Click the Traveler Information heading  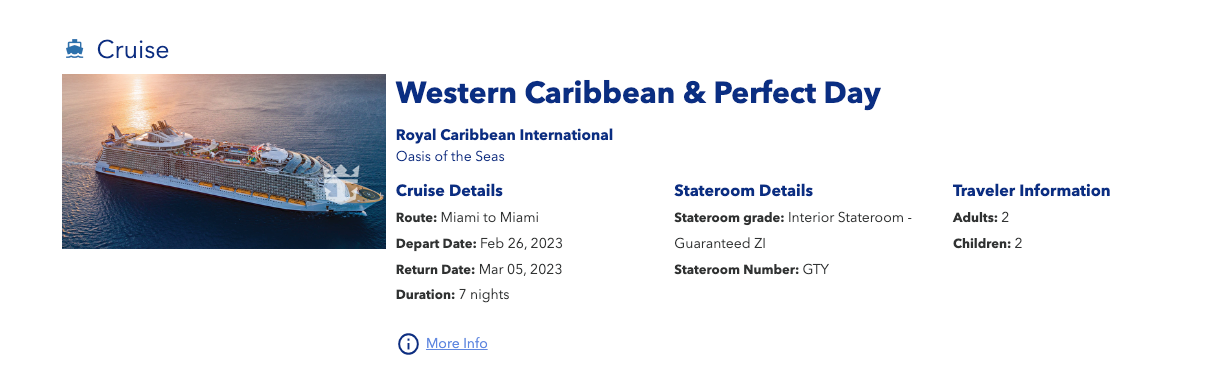pyautogui.click(x=1031, y=190)
